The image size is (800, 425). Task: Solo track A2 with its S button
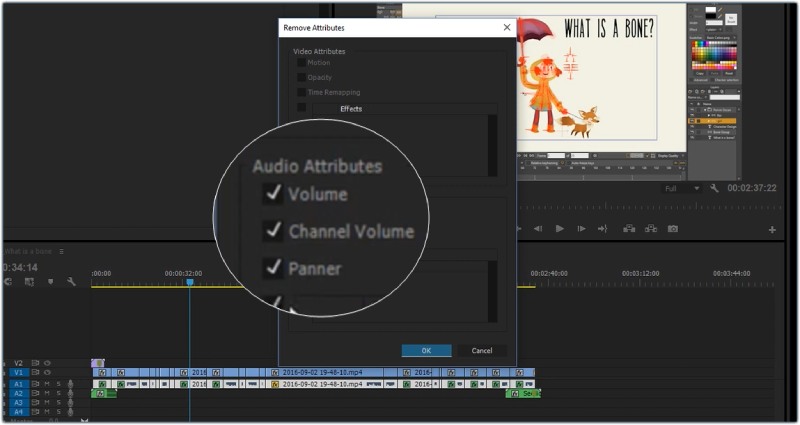coord(58,393)
